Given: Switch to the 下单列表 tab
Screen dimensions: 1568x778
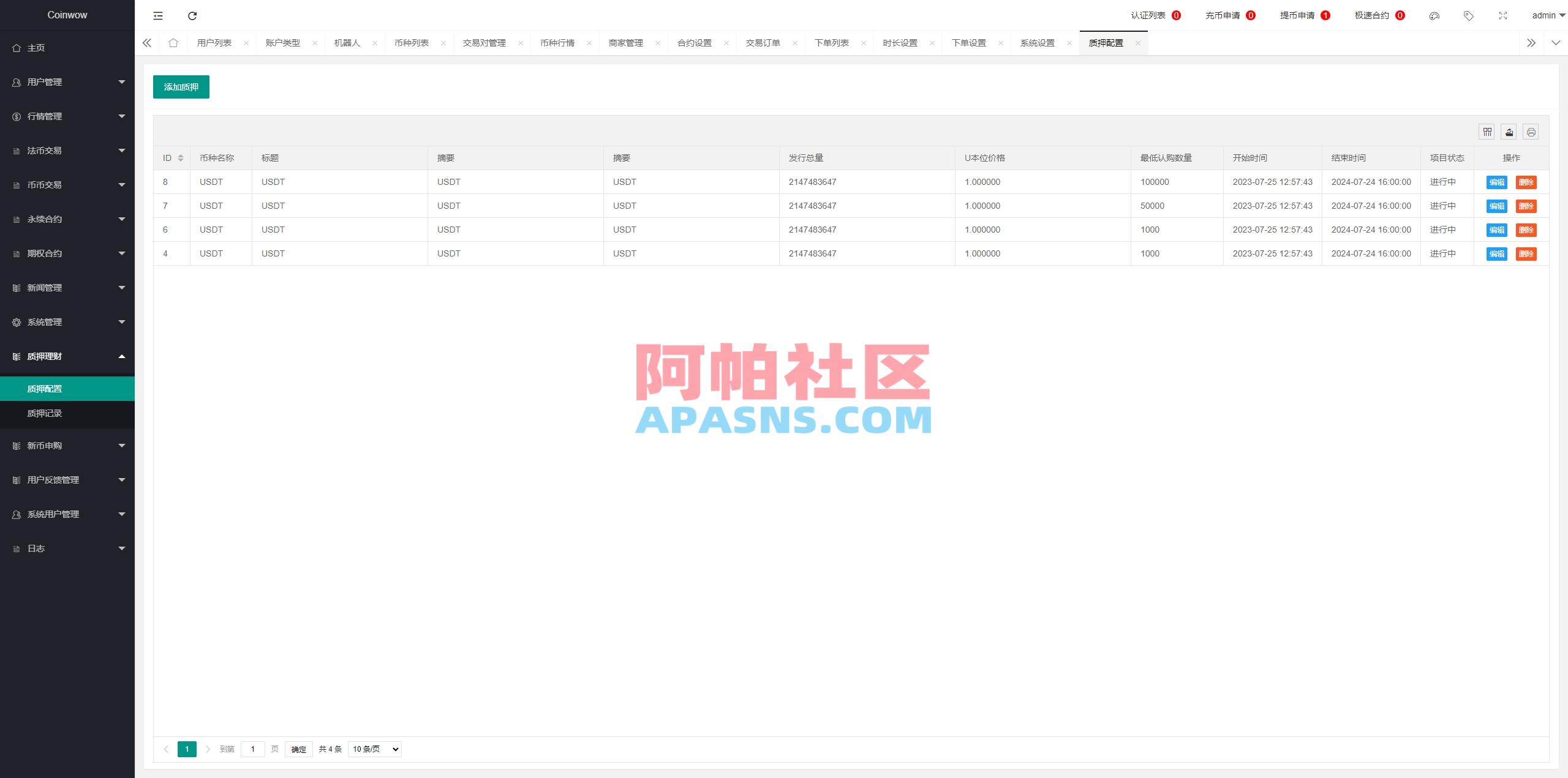Looking at the screenshot, I should coord(832,43).
